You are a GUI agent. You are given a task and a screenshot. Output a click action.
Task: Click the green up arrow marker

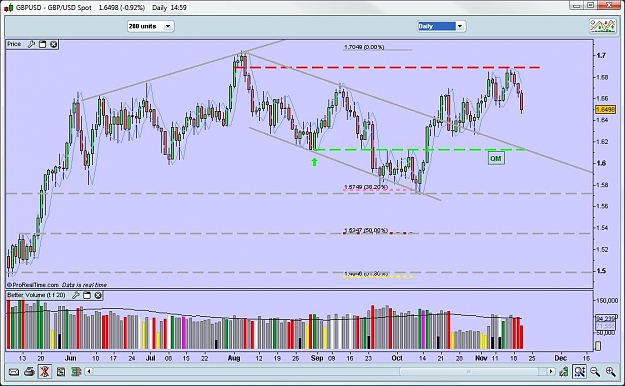pyautogui.click(x=314, y=162)
